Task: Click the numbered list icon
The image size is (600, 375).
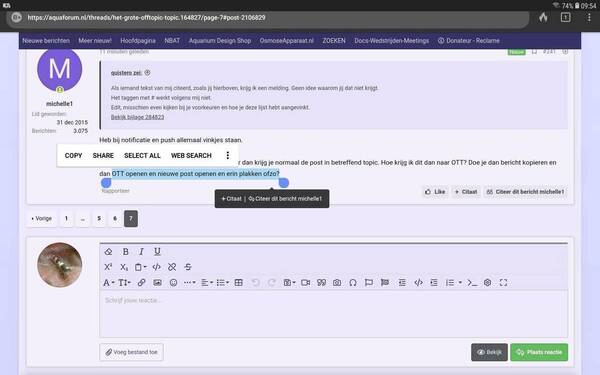Action: click(450, 283)
